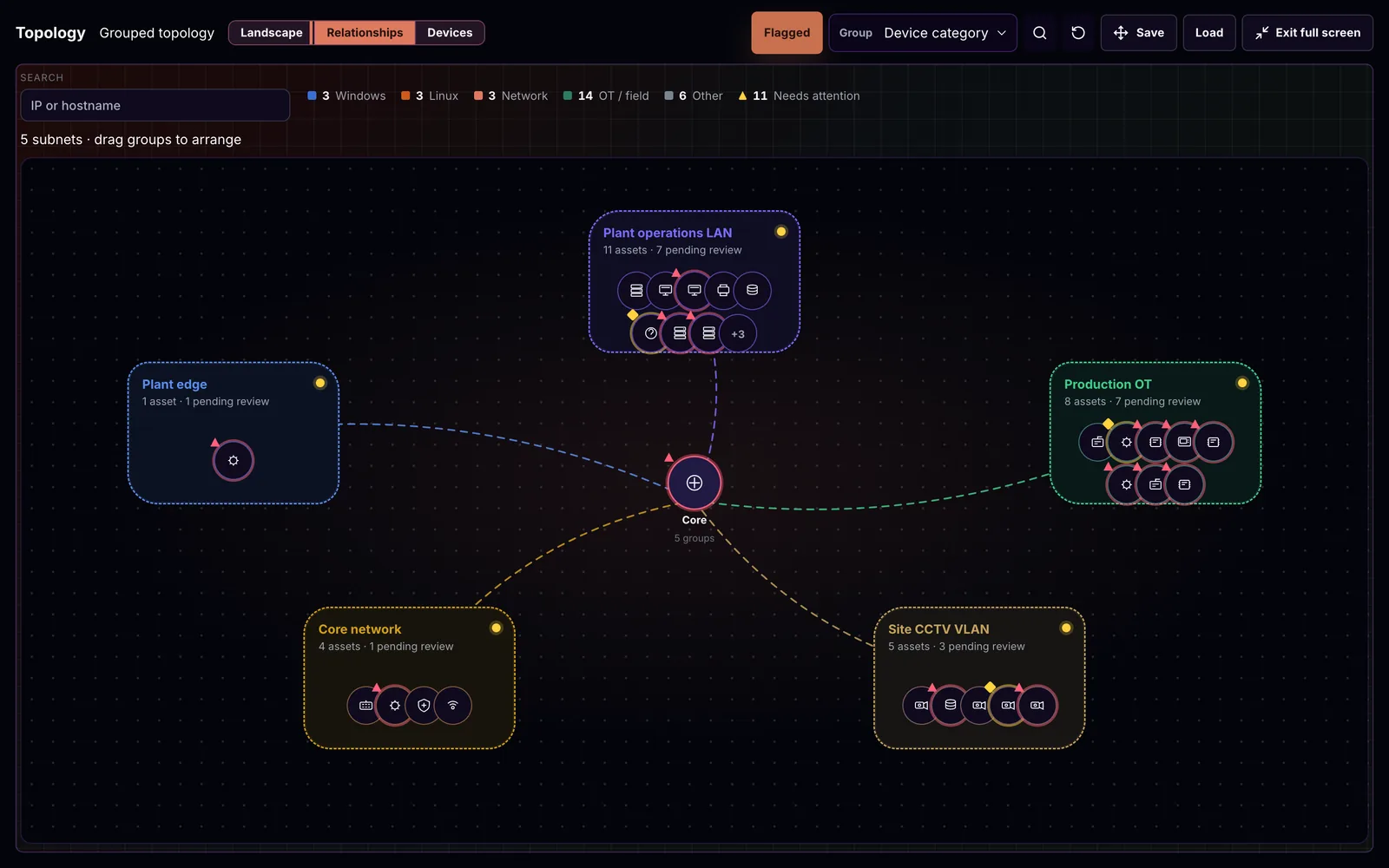Screen dimensions: 1389x868
Task: Click the Production OT group title
Action: 1108,384
